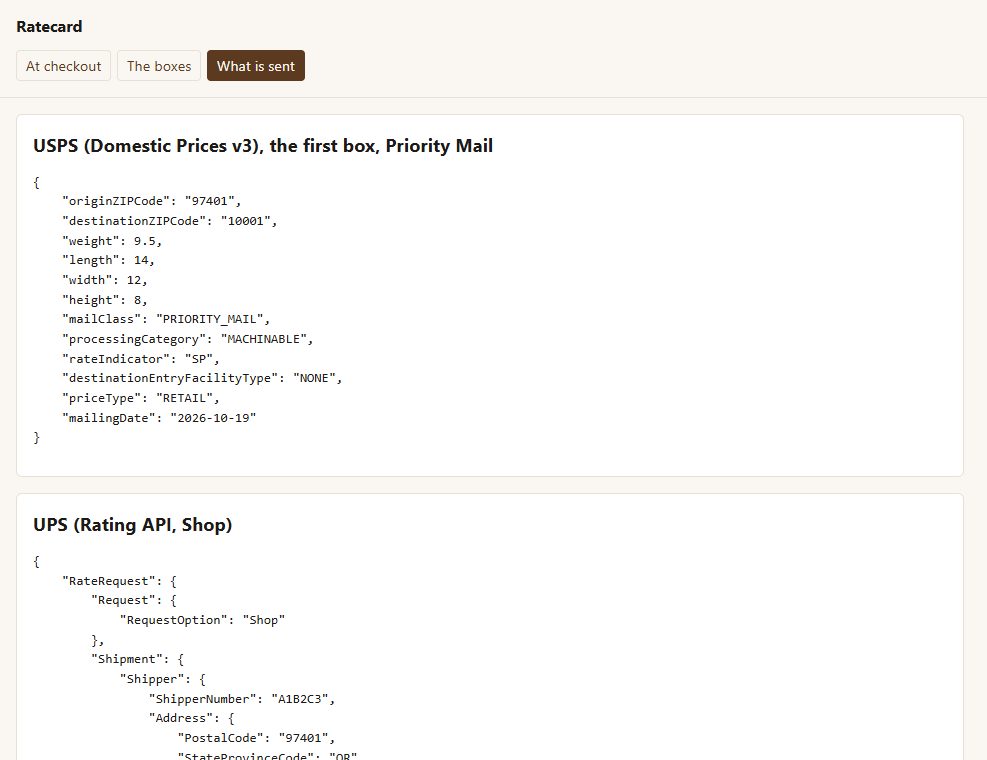
Task: Click the "Shipment" key line
Action: tap(138, 659)
